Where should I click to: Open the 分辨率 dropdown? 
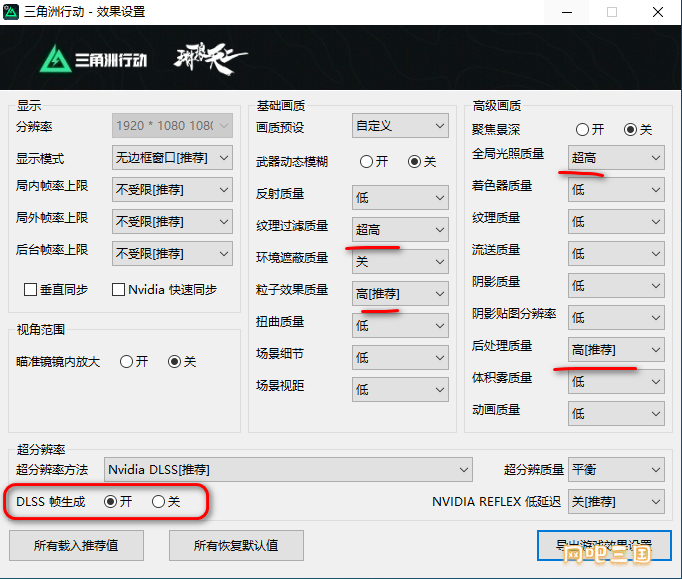click(x=172, y=126)
